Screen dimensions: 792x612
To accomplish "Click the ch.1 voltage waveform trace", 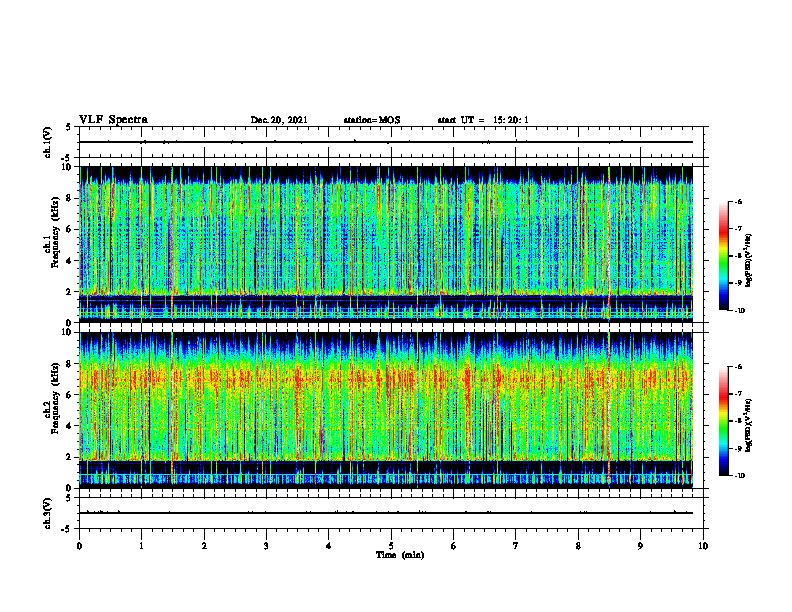I will (386, 142).
